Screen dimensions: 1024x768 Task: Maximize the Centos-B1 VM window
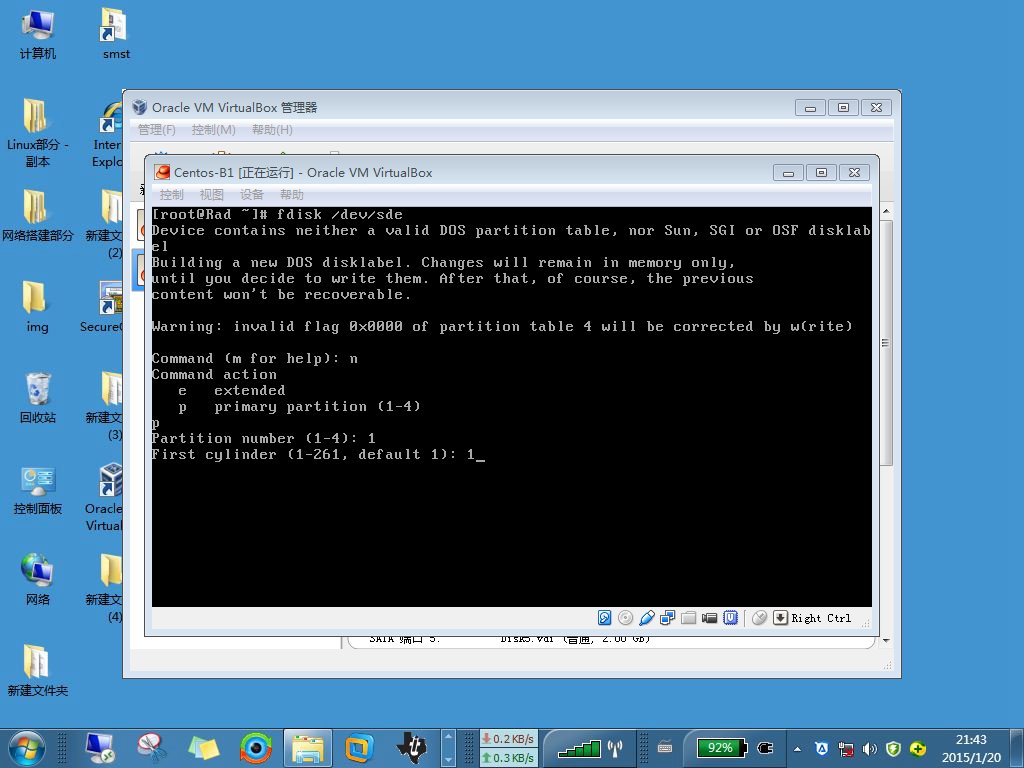click(x=822, y=172)
